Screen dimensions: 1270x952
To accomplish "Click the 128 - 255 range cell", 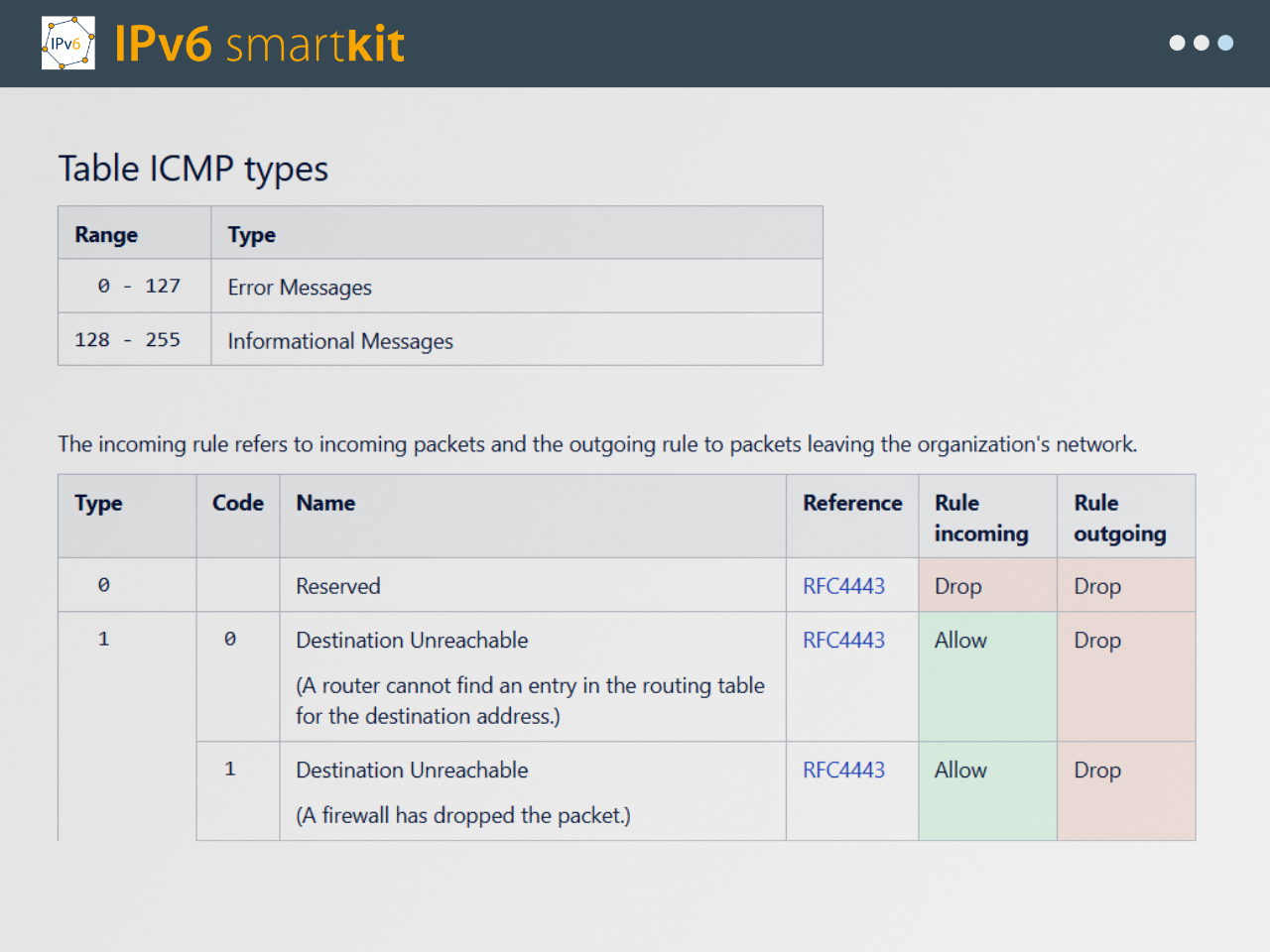I will [127, 340].
